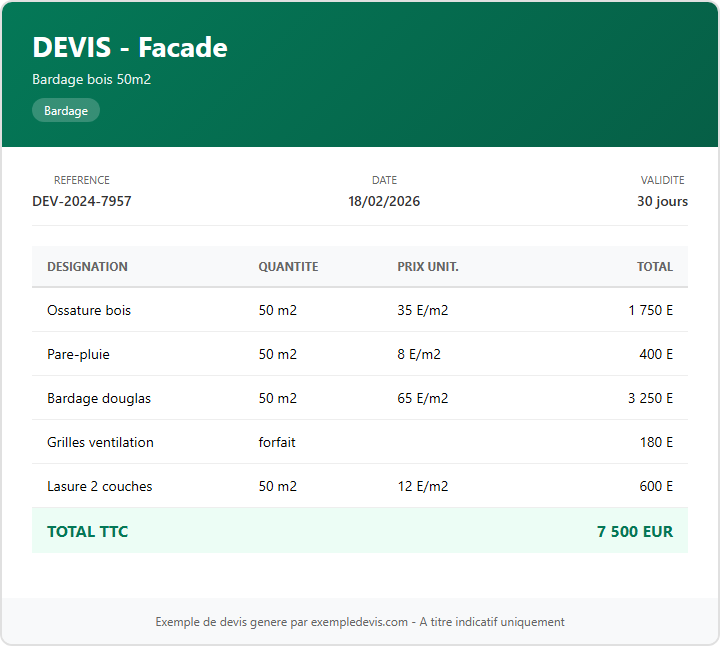720x646 pixels.
Task: Select the Grilles ventilation row label
Action: click(x=100, y=442)
